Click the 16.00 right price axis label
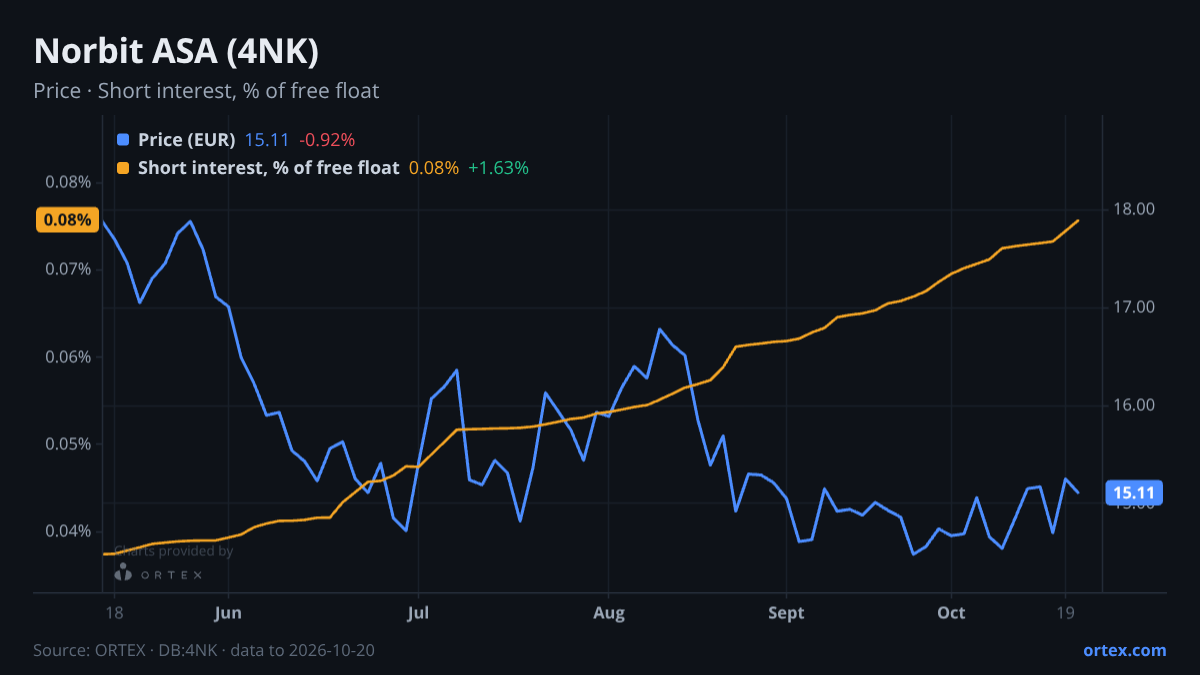1200x675 pixels. click(x=1134, y=405)
